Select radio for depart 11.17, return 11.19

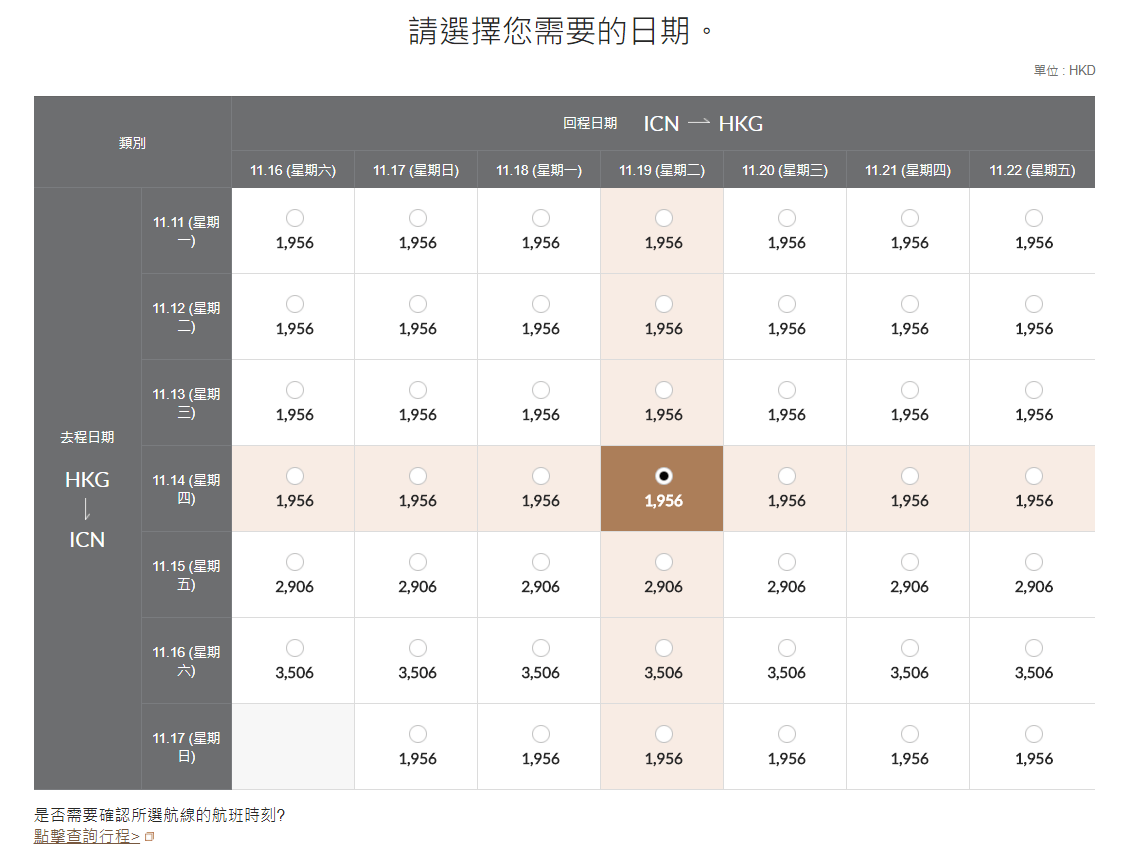[x=664, y=734]
